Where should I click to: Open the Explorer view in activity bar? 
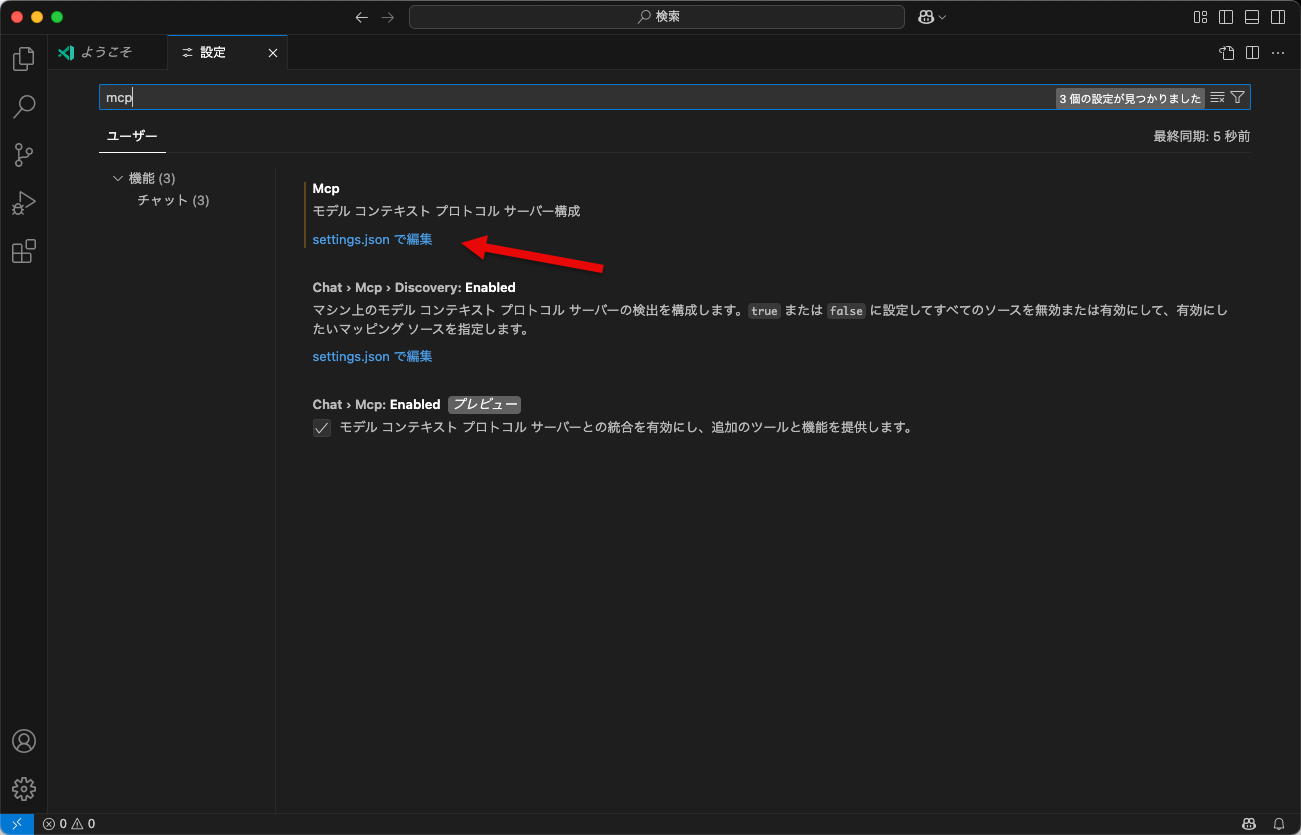click(x=24, y=59)
